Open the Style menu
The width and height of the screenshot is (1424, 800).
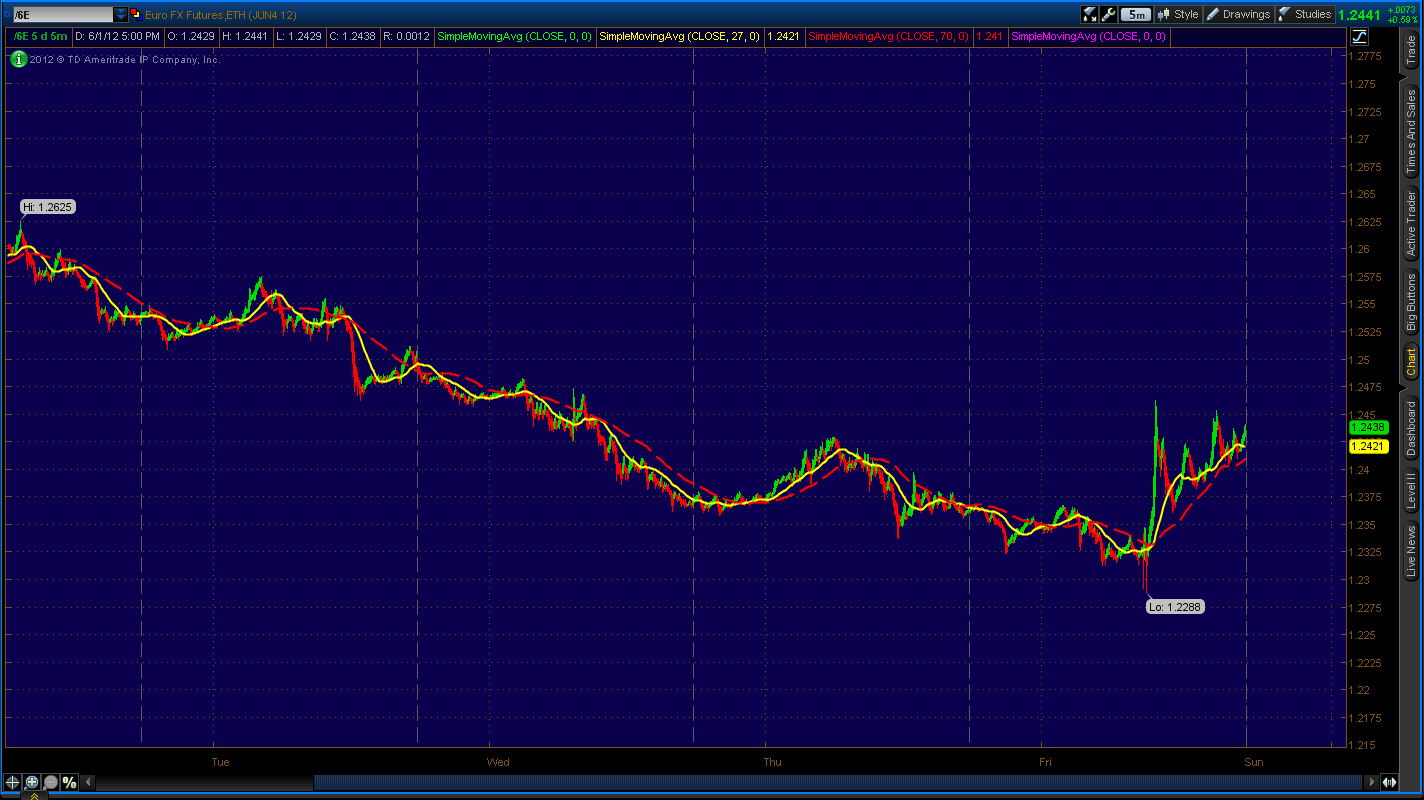pos(1178,14)
